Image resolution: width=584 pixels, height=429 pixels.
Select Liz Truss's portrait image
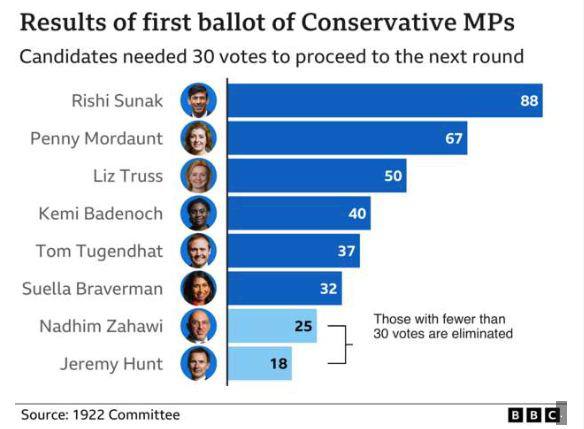tap(199, 176)
